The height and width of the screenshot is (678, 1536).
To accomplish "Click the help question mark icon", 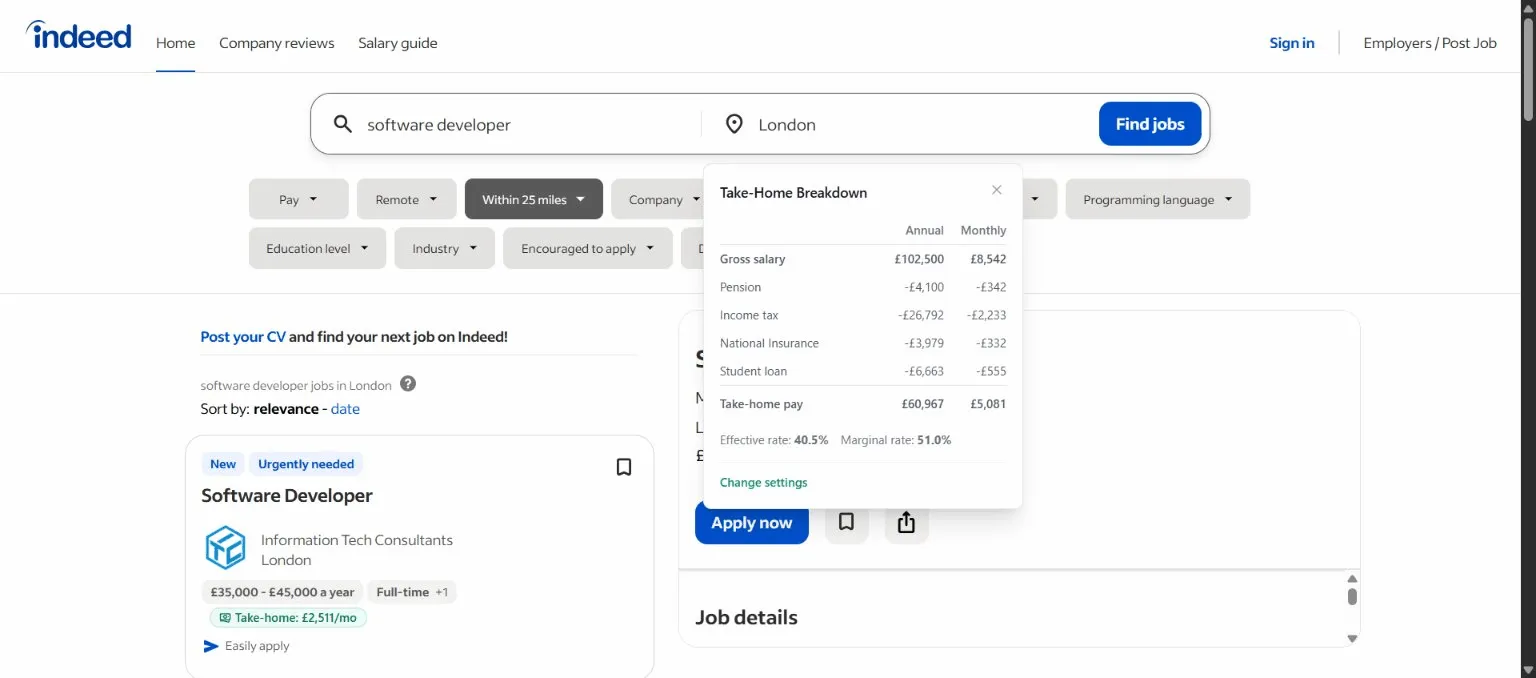I will 408,384.
